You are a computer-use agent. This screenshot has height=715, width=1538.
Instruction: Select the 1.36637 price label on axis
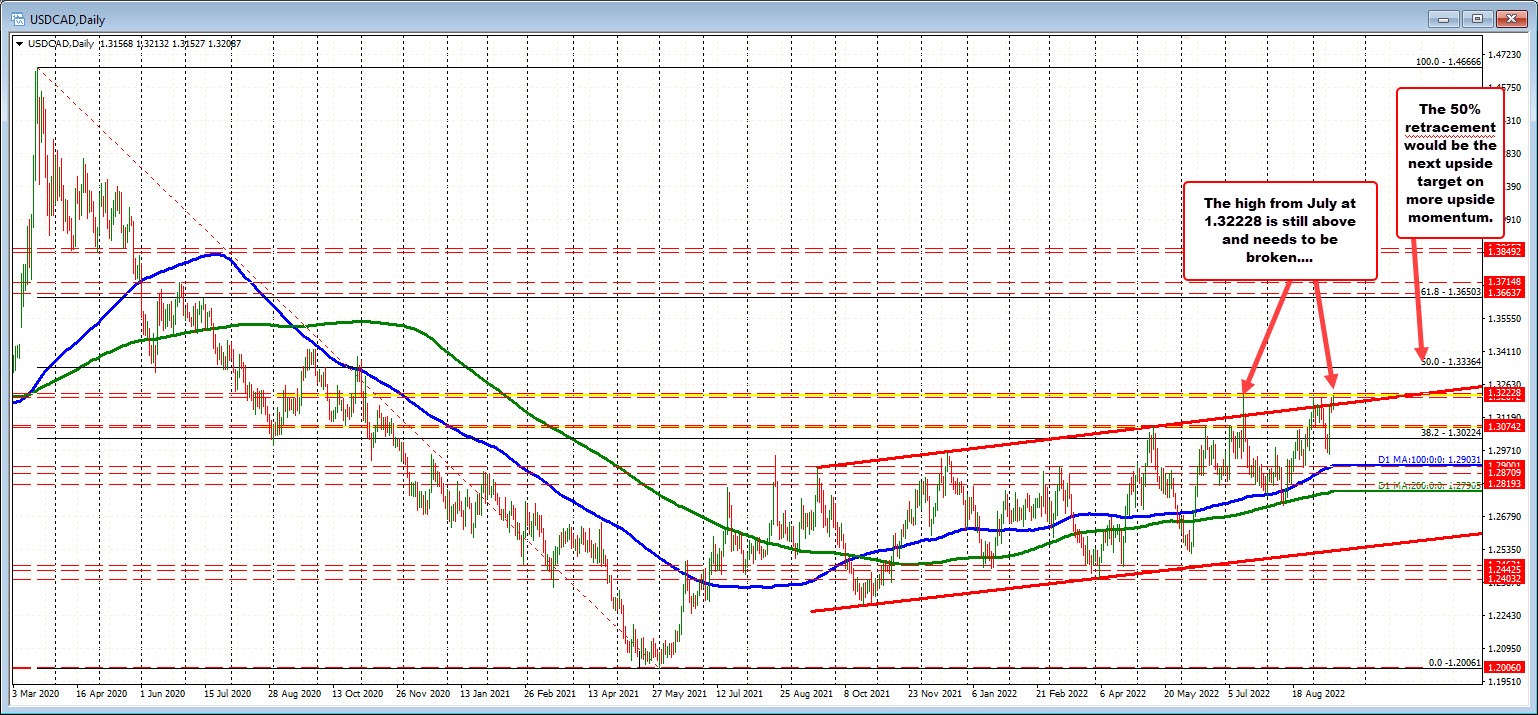point(1503,291)
